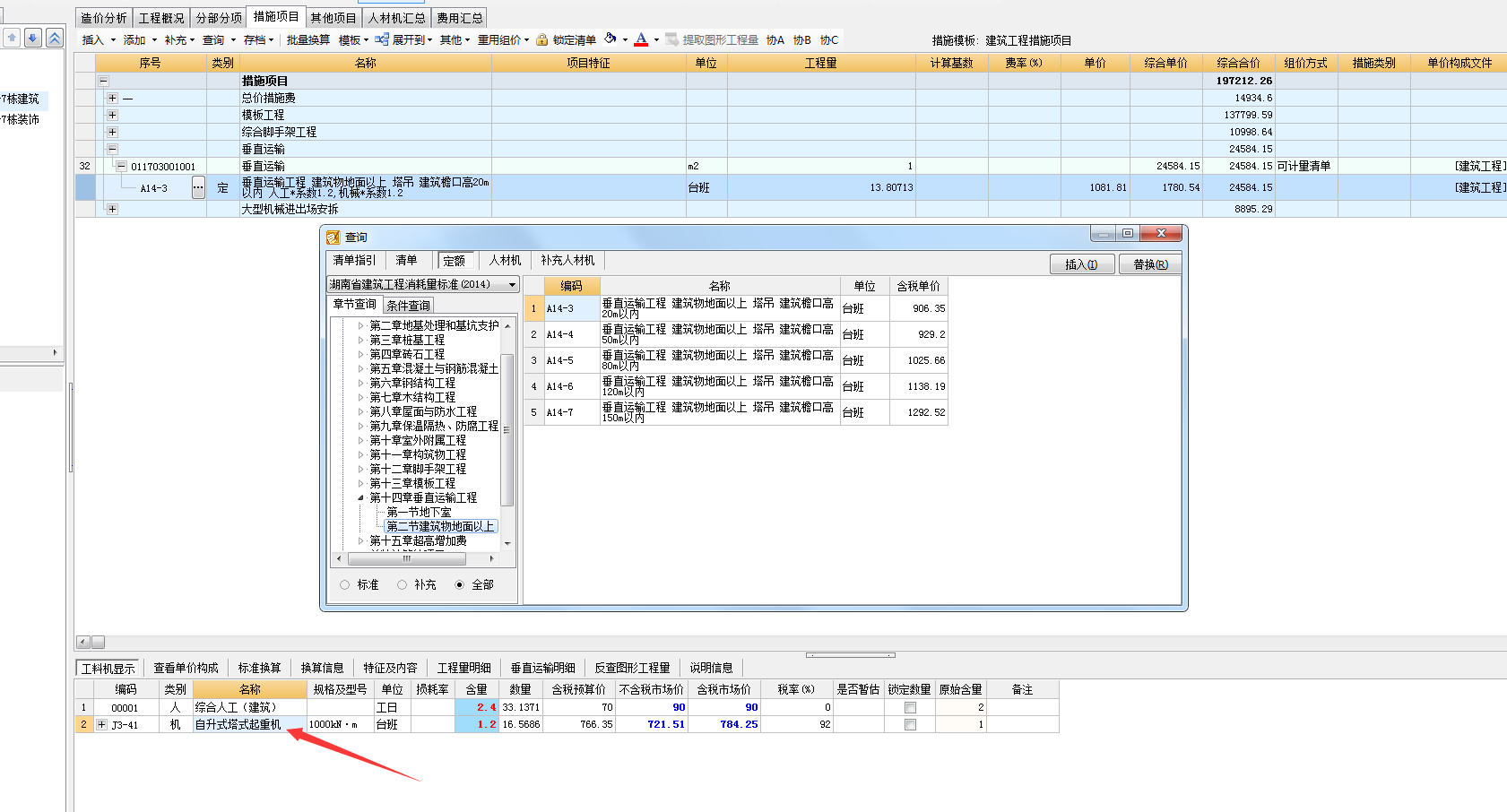Screen dimensions: 1507x812
Task: Open the 湖南省建筑工程消耗量标准 (2014) combo box
Action: coord(423,284)
